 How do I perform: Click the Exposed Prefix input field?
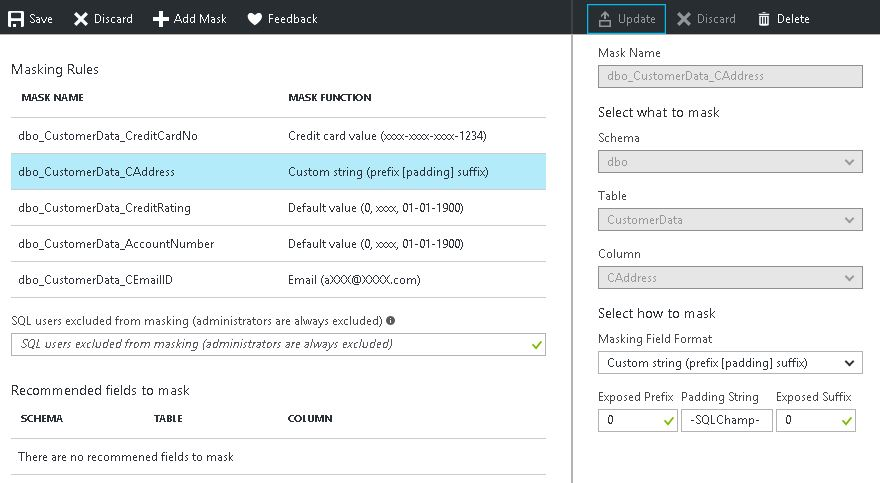pyautogui.click(x=638, y=420)
